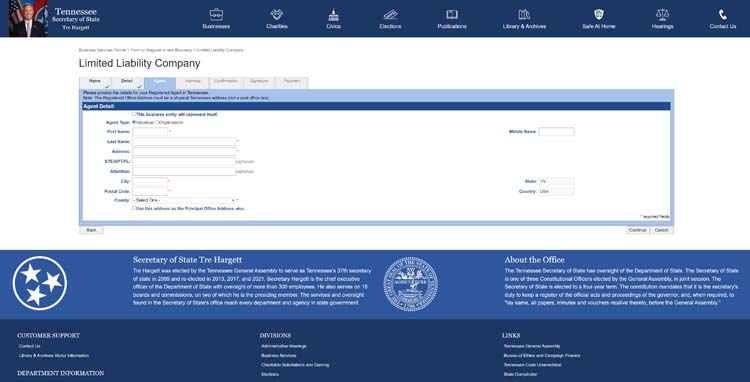Viewport: 750px width, 382px height.
Task: Check 'Use this address as Principal Office Address'
Action: pyautogui.click(x=134, y=208)
